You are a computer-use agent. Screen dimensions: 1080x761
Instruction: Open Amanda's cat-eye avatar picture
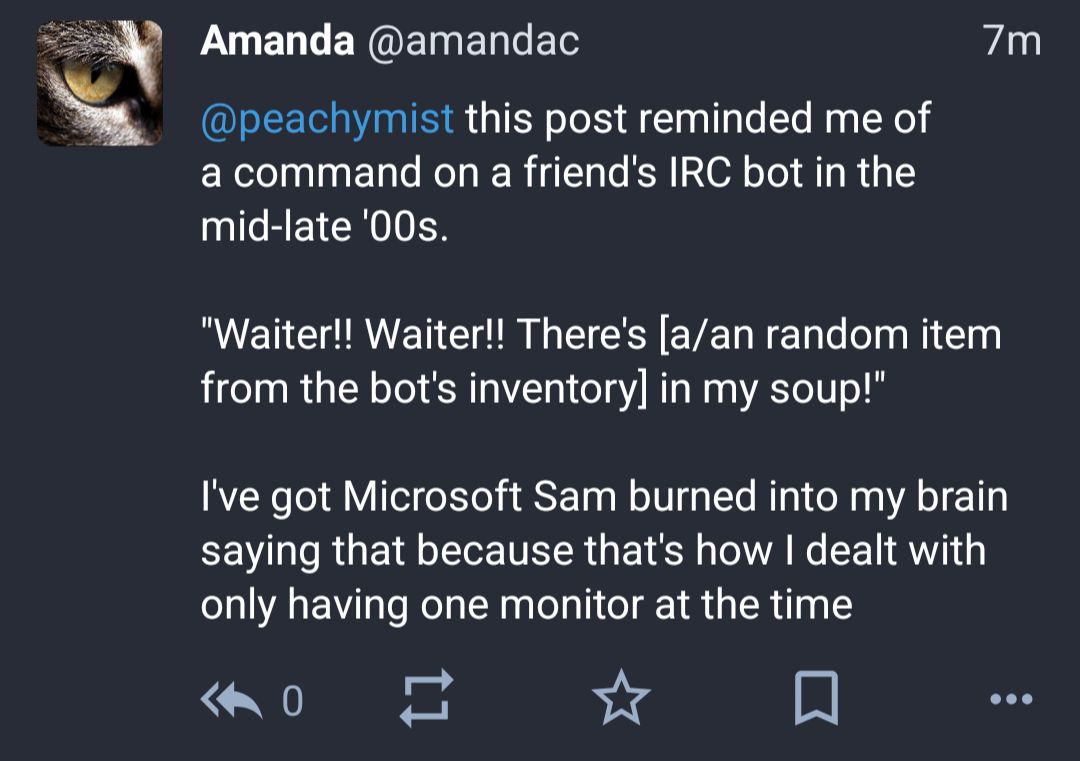(100, 83)
